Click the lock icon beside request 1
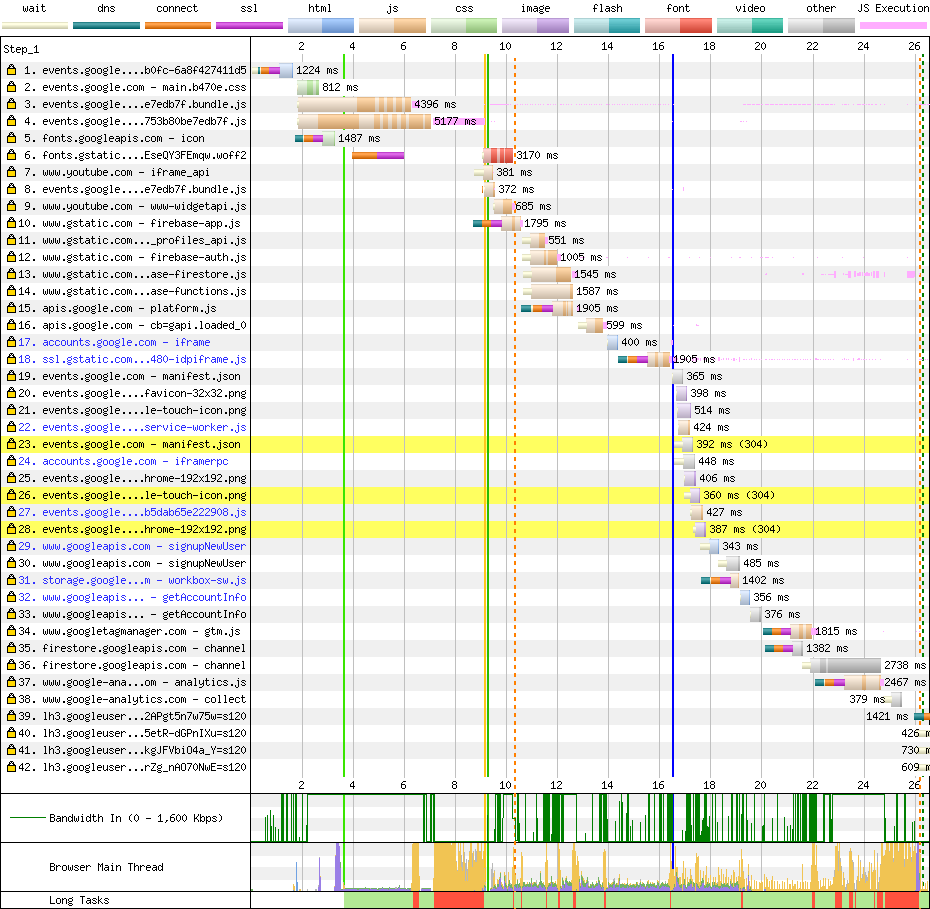Screen dimensions: 930x909 coord(12,70)
